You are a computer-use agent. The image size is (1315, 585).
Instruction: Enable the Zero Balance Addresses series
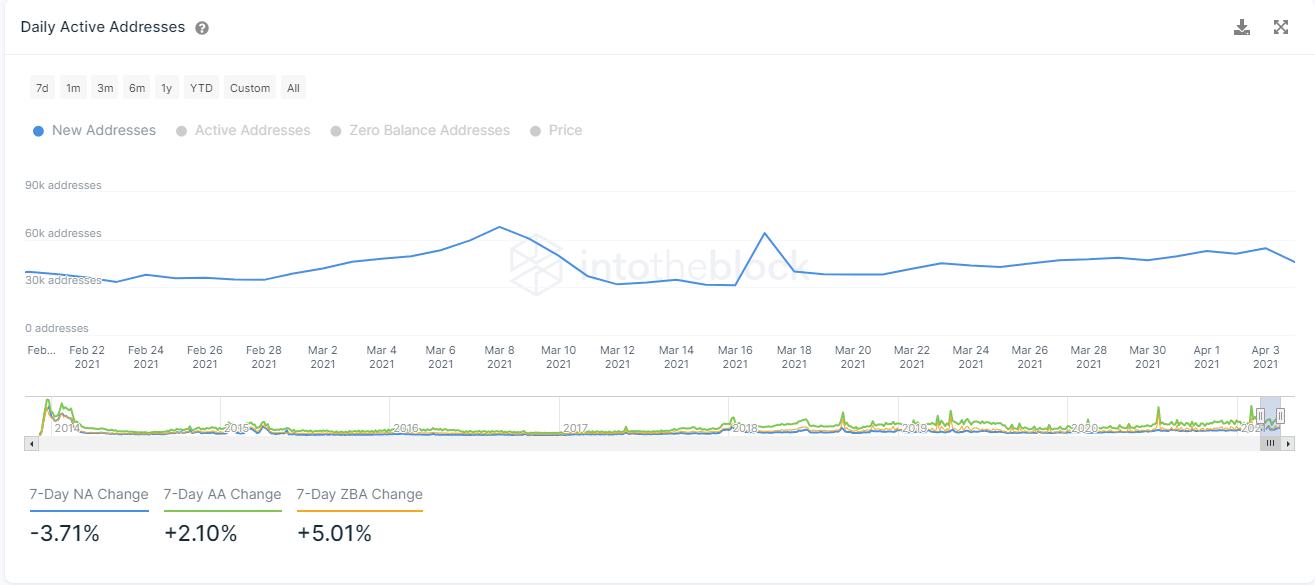[x=420, y=130]
